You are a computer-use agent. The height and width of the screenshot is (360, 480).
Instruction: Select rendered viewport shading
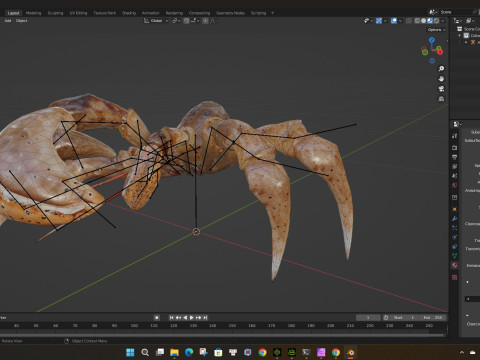click(x=436, y=21)
